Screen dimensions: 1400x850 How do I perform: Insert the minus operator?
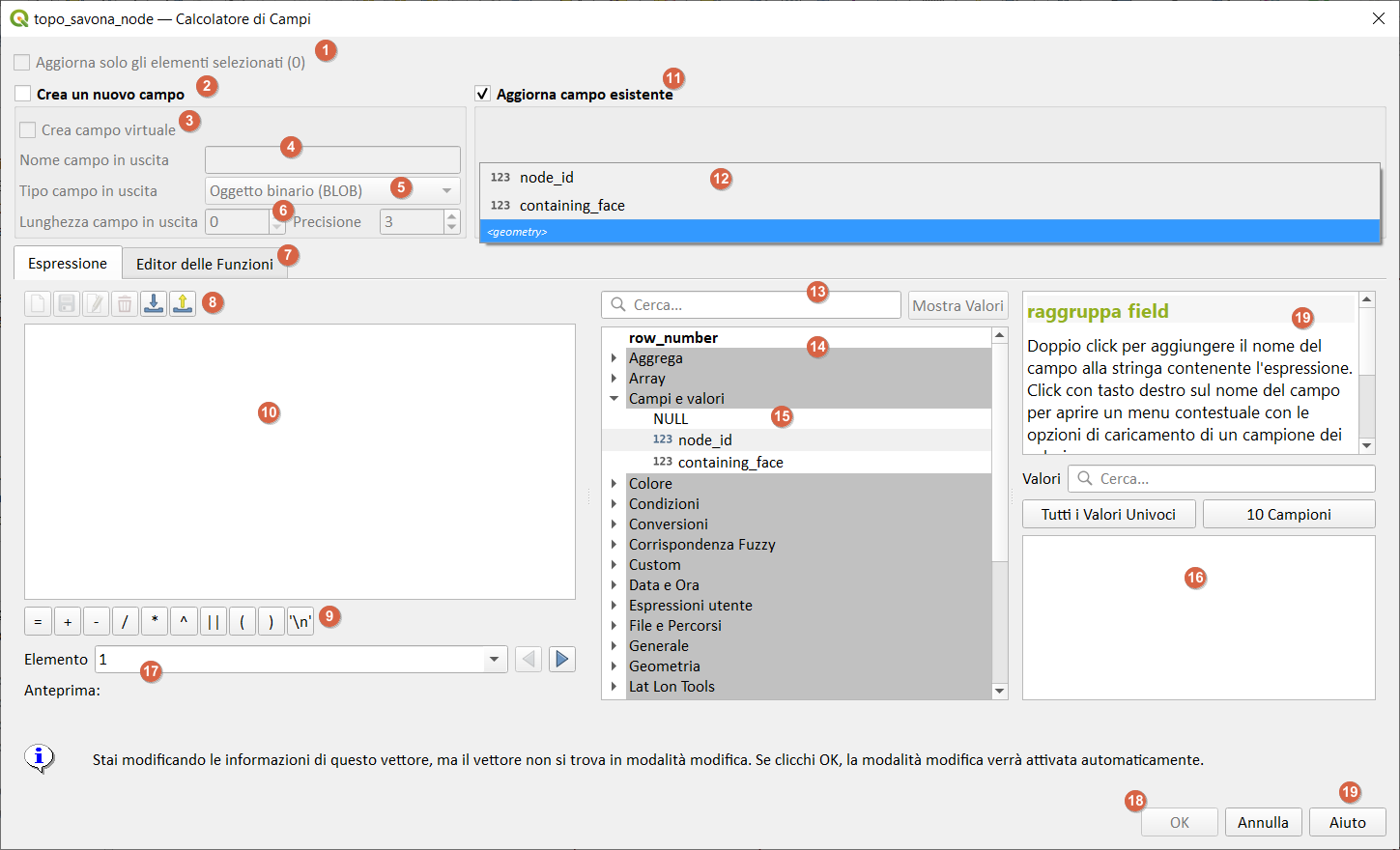[97, 621]
